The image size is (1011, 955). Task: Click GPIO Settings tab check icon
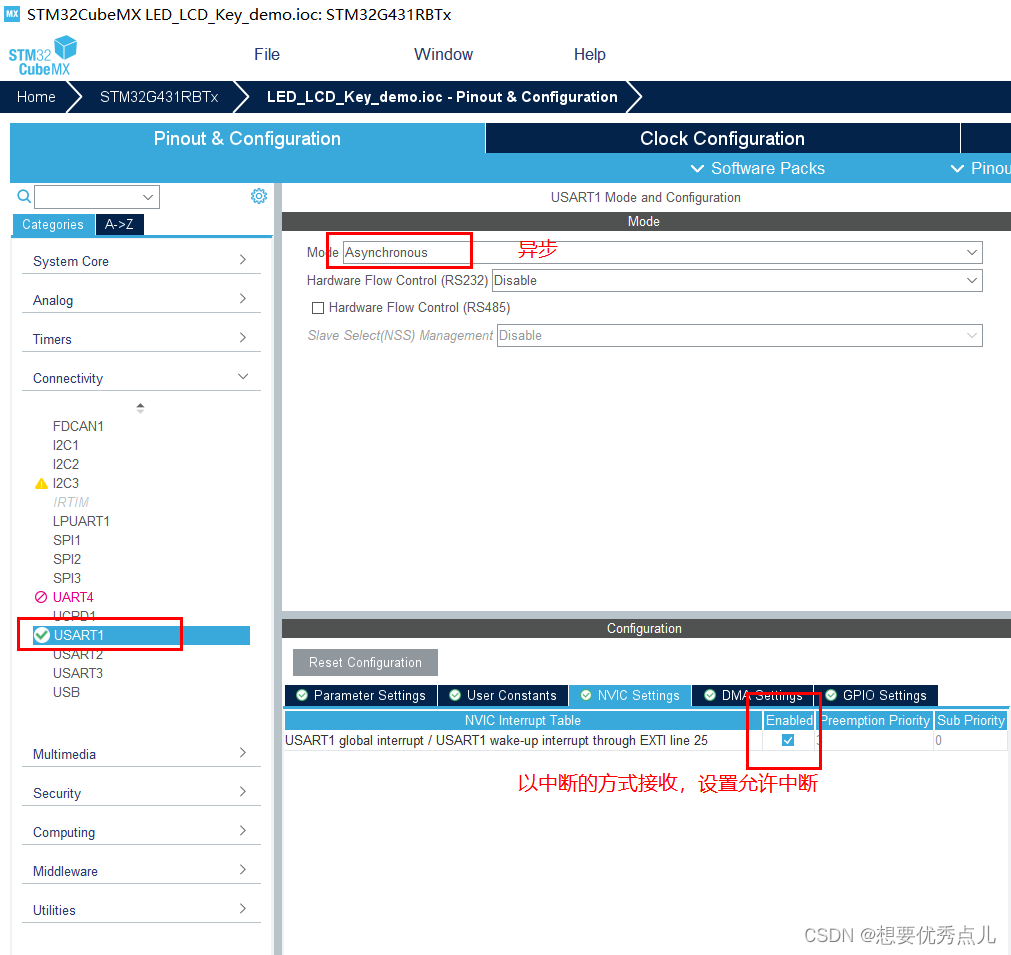831,695
